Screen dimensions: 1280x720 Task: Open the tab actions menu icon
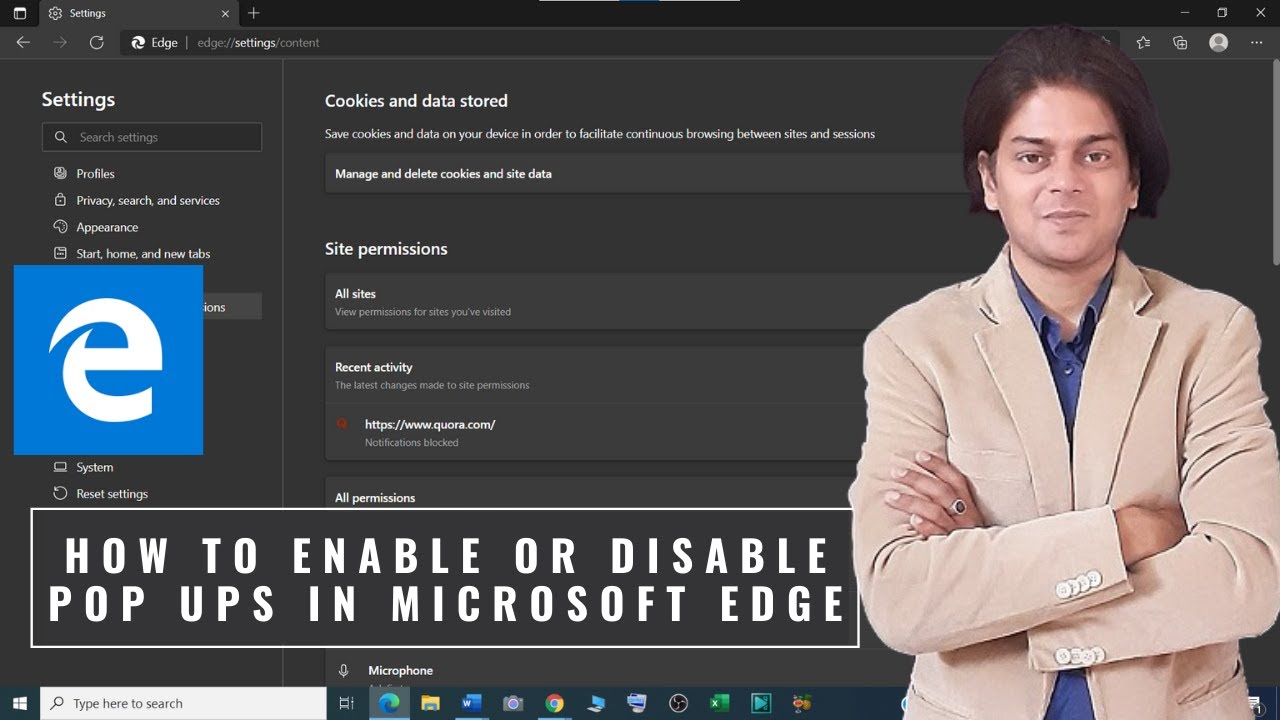20,13
